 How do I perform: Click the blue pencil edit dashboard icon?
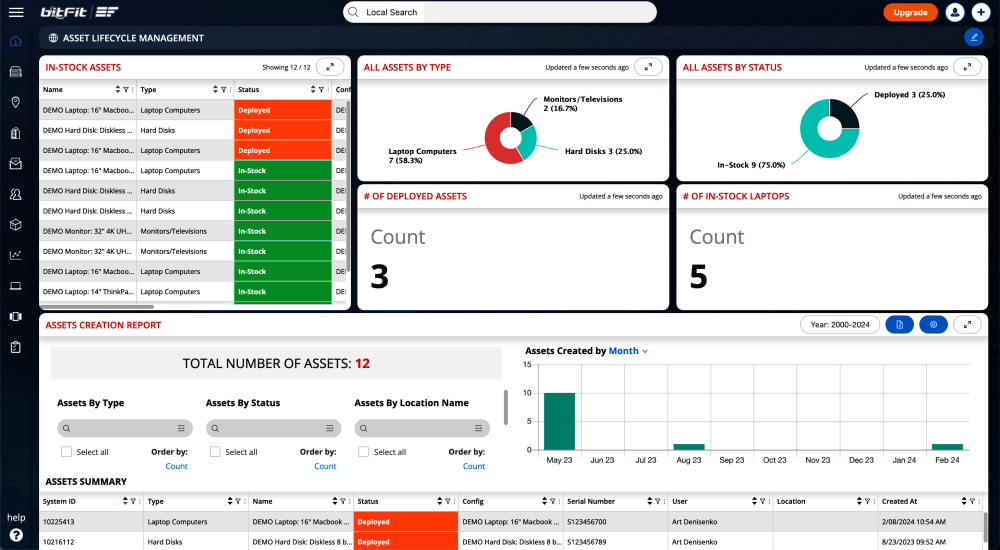(x=973, y=38)
